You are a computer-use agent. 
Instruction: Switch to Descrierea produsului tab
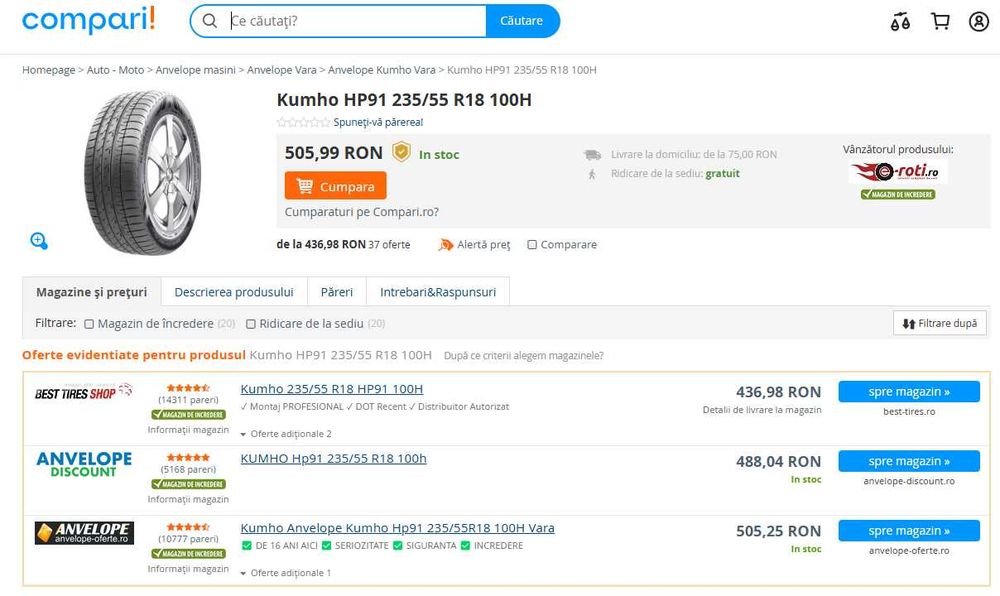point(234,292)
